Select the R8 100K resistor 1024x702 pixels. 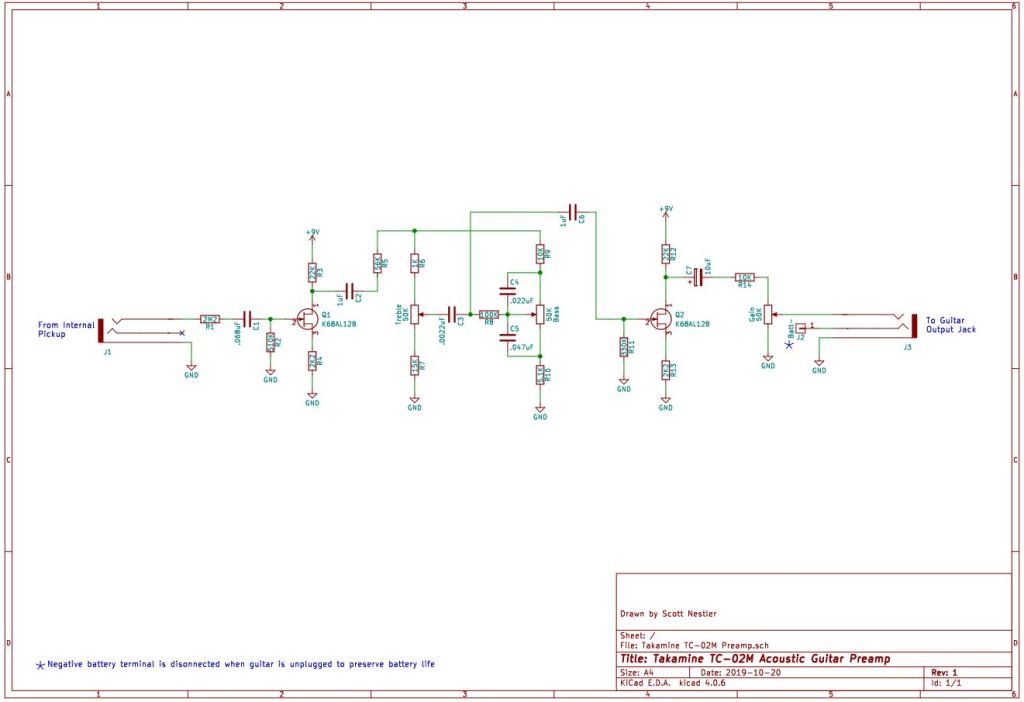tap(489, 314)
